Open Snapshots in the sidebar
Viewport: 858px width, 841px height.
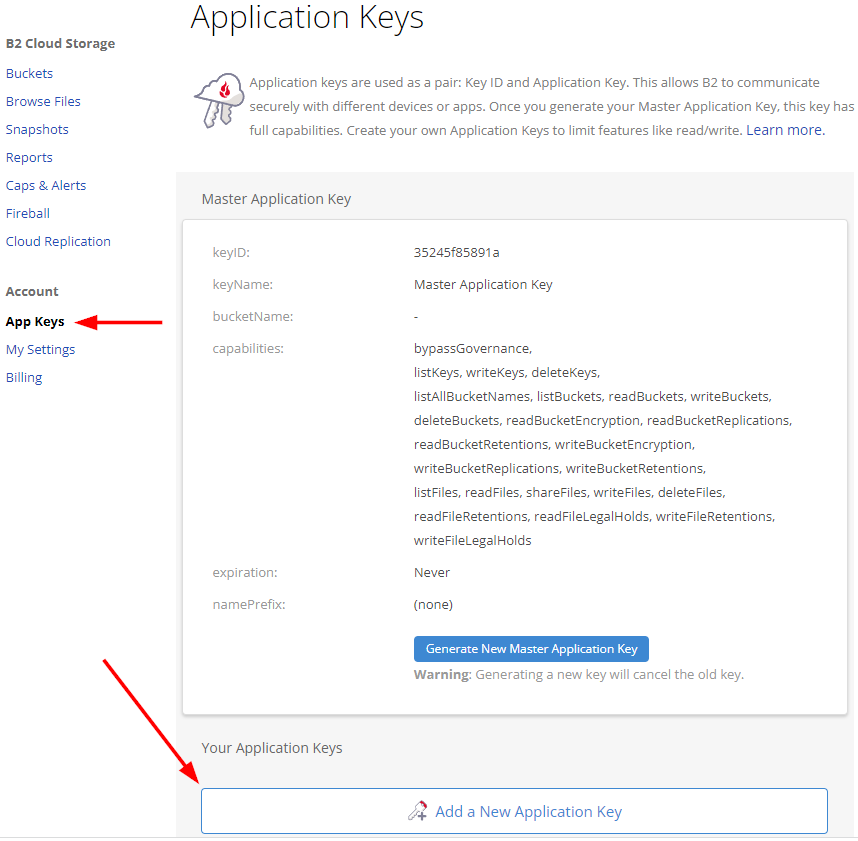click(x=37, y=129)
